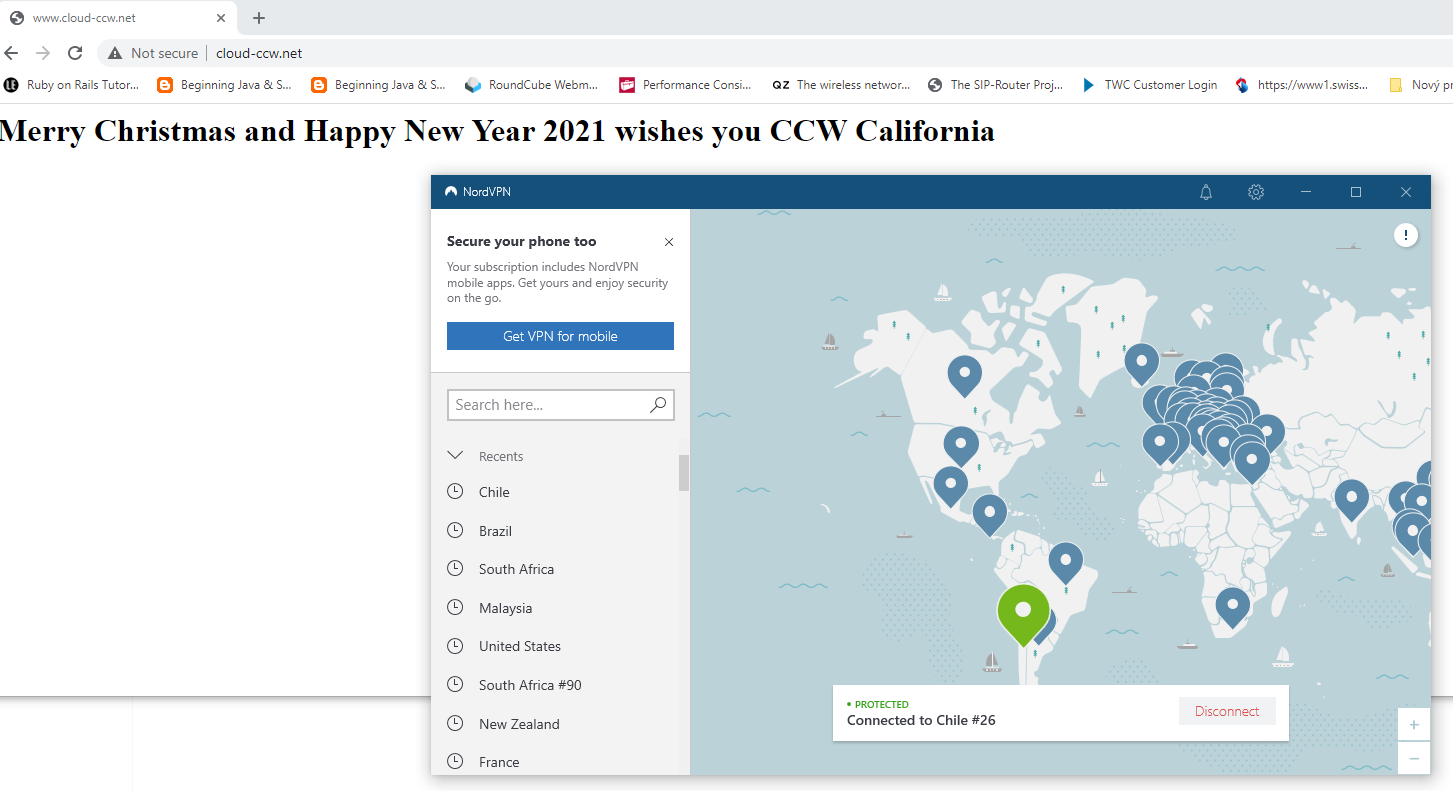Select South Africa from recents

coord(516,569)
